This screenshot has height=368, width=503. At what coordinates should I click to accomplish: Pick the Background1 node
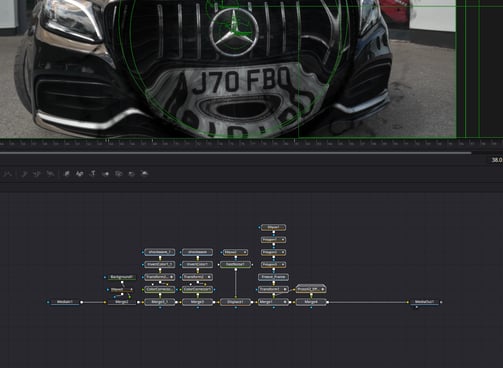pos(122,277)
